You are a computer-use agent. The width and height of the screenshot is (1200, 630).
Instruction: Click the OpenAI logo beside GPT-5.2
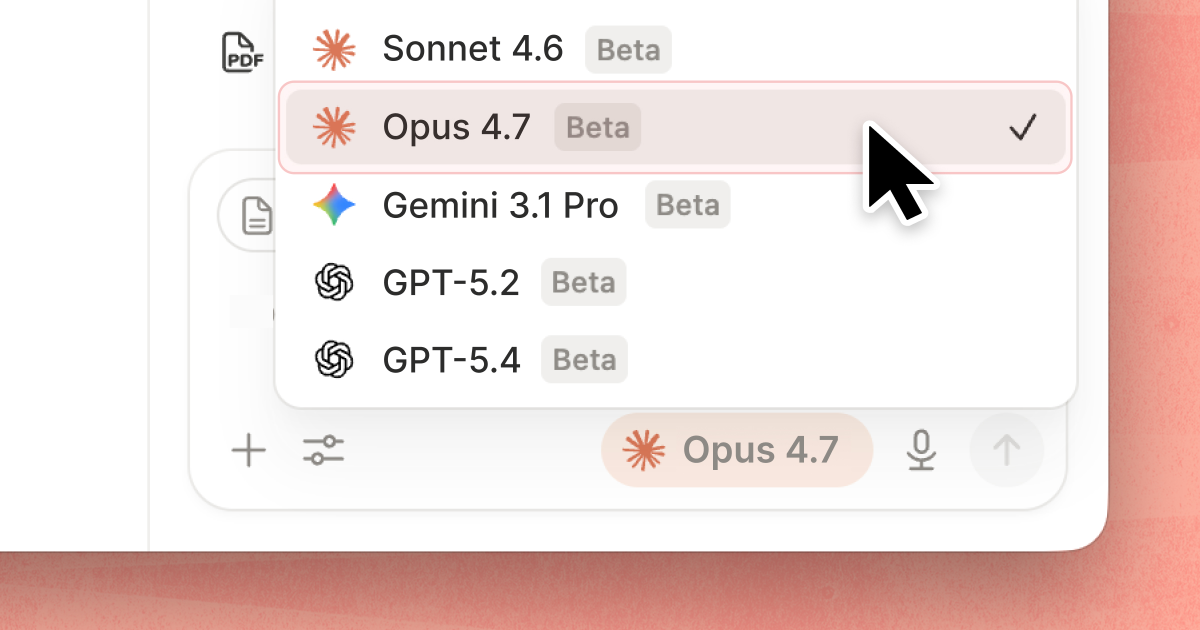click(x=334, y=282)
